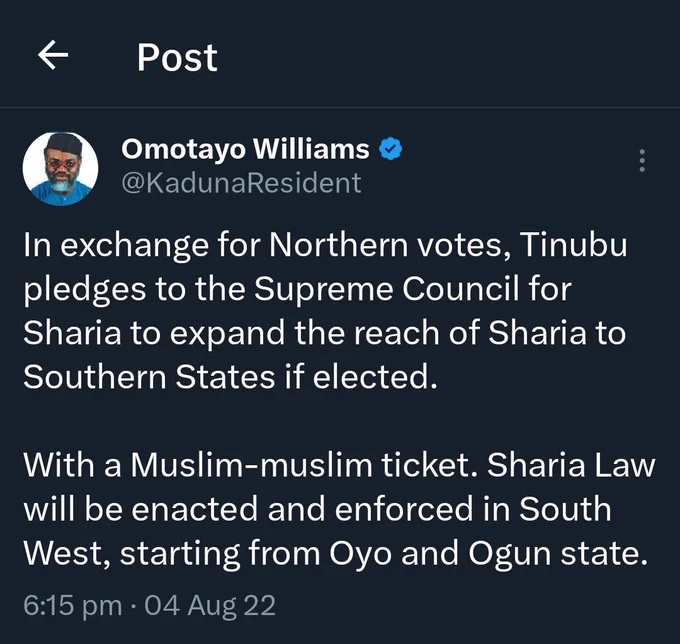Click the word Tinubu in the post

click(573, 245)
